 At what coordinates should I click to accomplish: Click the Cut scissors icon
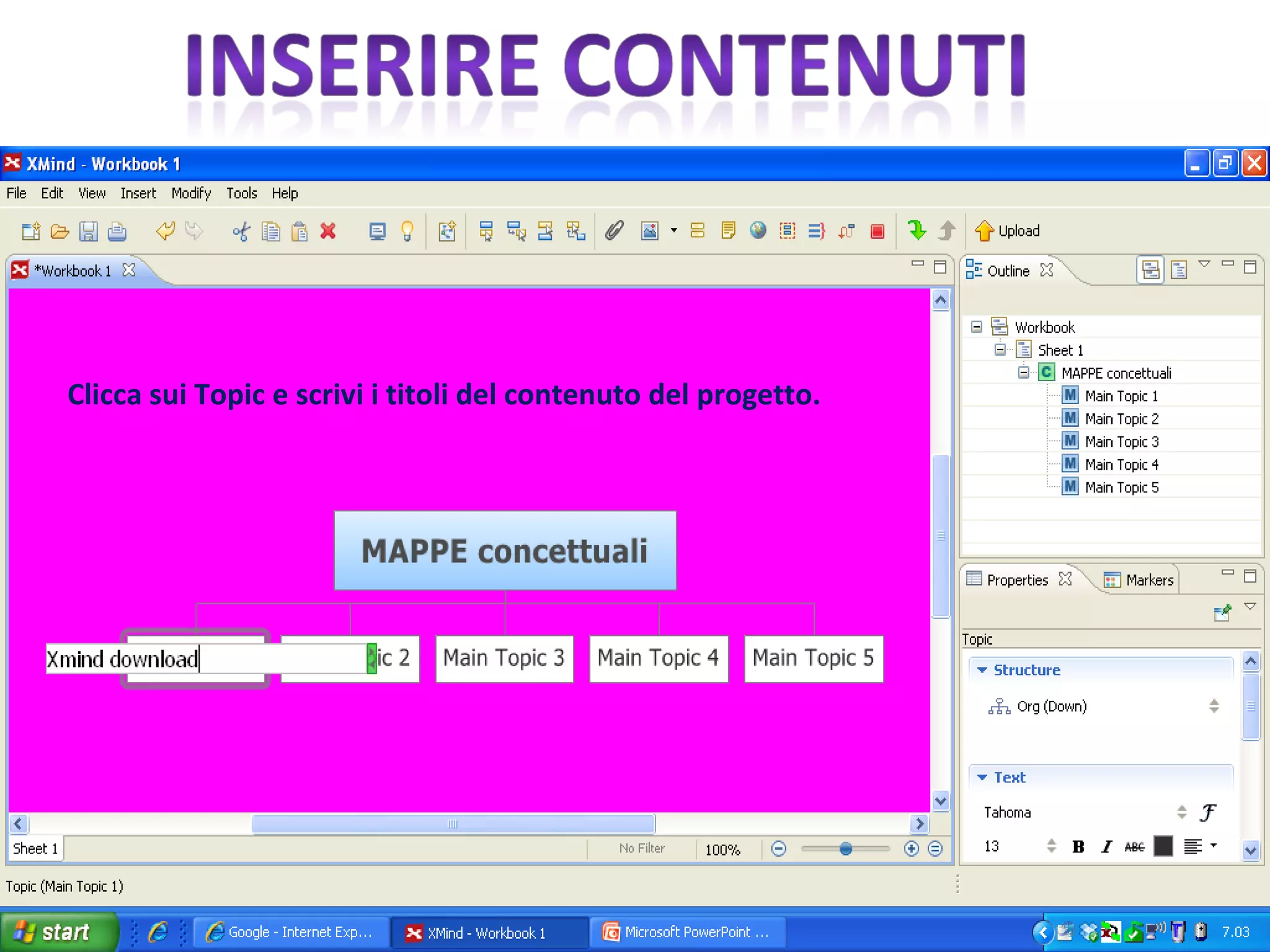click(x=241, y=232)
